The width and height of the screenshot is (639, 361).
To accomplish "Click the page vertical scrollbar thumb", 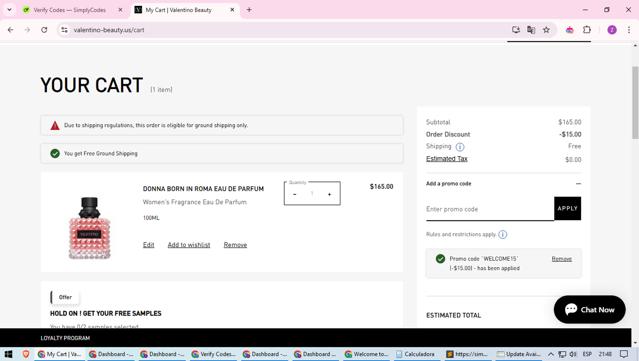I will [635, 103].
